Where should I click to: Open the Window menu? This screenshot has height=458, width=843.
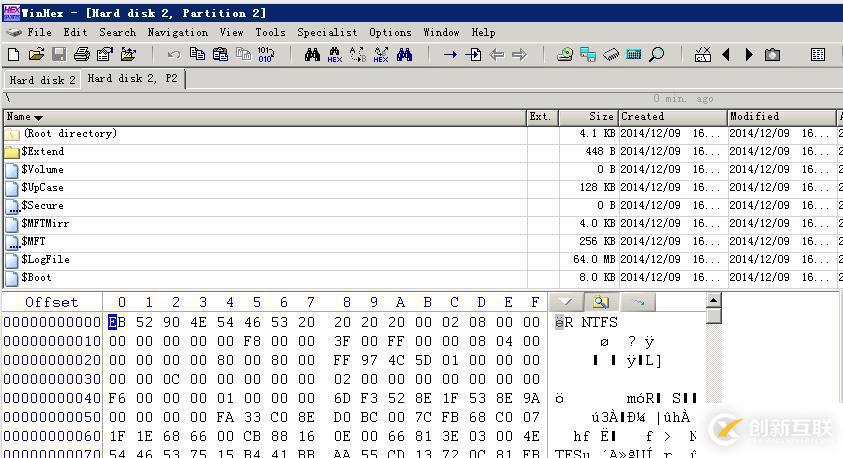tap(441, 32)
